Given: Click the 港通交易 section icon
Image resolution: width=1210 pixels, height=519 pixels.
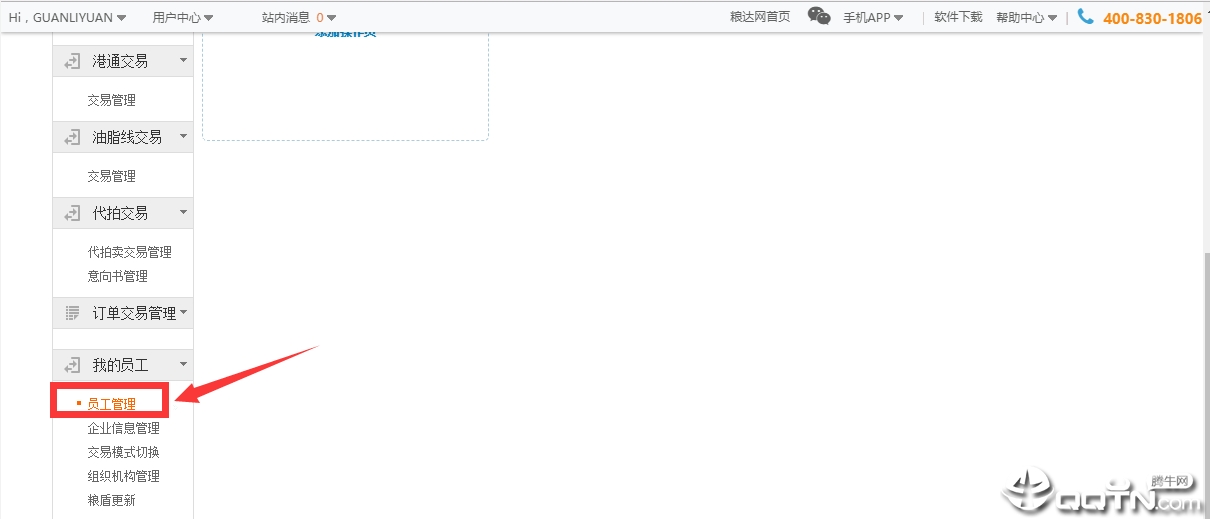Looking at the screenshot, I should coord(72,61).
